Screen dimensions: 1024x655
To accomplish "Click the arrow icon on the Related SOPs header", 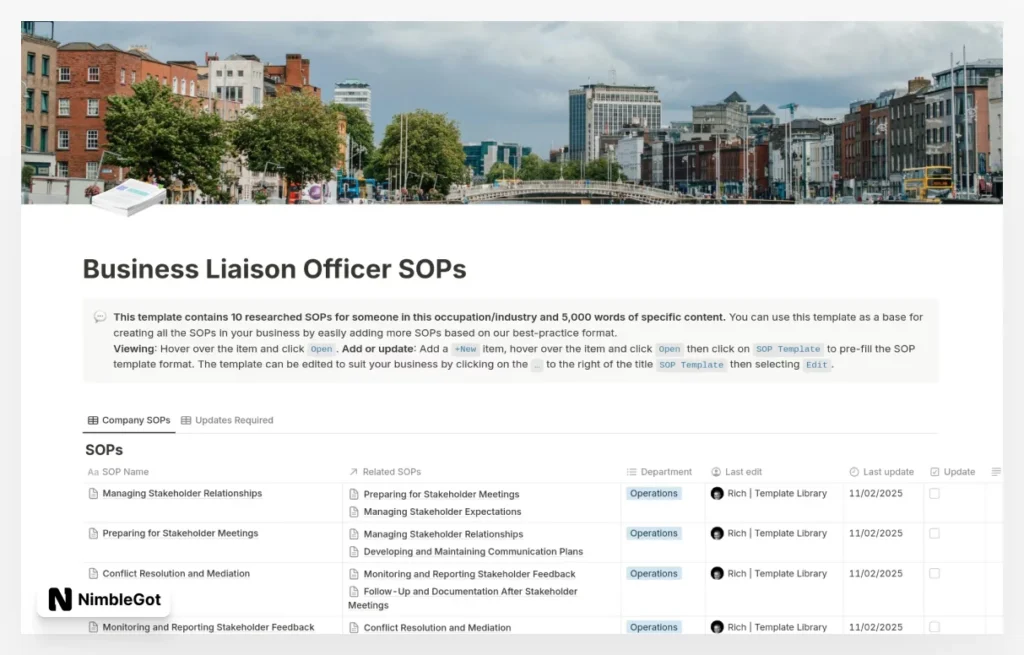I will click(x=352, y=471).
